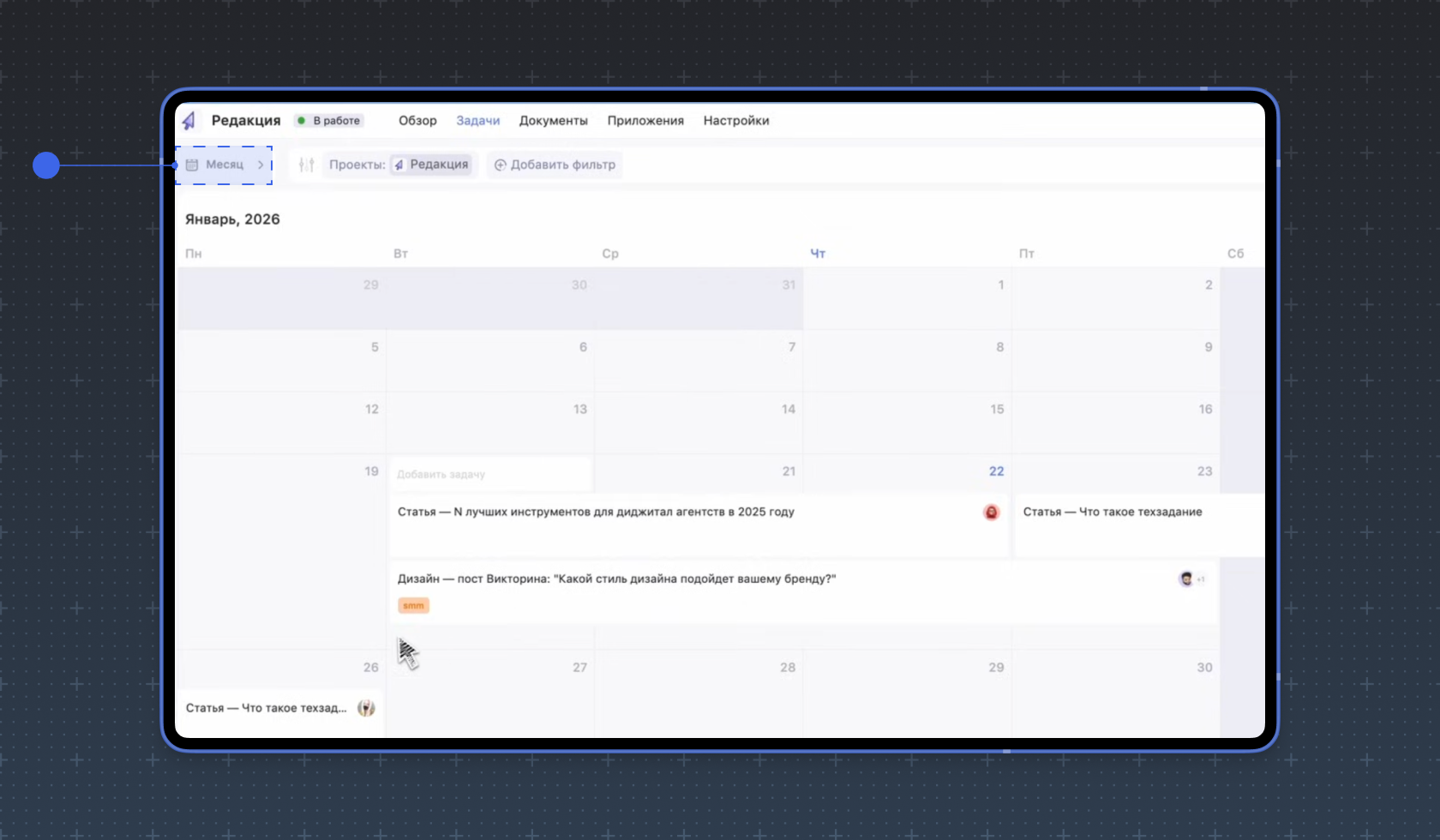Click the Добавить фильтр button
Viewport: 1440px width, 840px height.
(555, 165)
